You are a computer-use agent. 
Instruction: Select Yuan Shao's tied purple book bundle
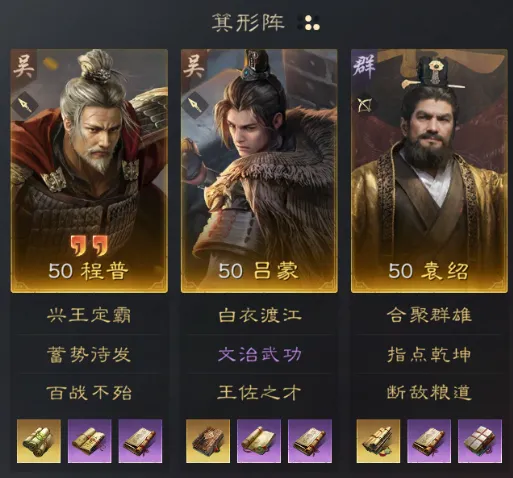[x=480, y=441]
